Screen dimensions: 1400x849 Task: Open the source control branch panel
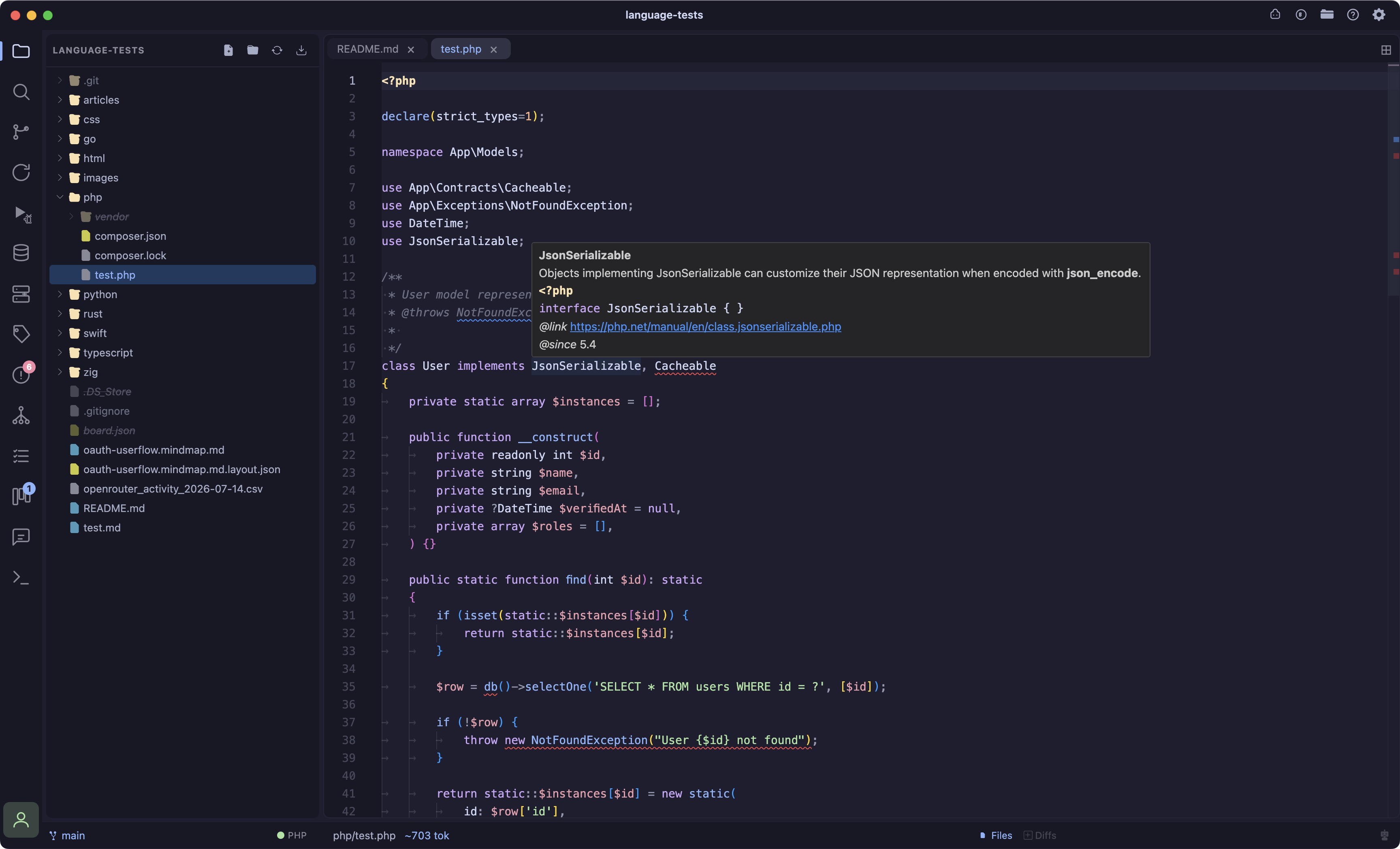pyautogui.click(x=21, y=132)
